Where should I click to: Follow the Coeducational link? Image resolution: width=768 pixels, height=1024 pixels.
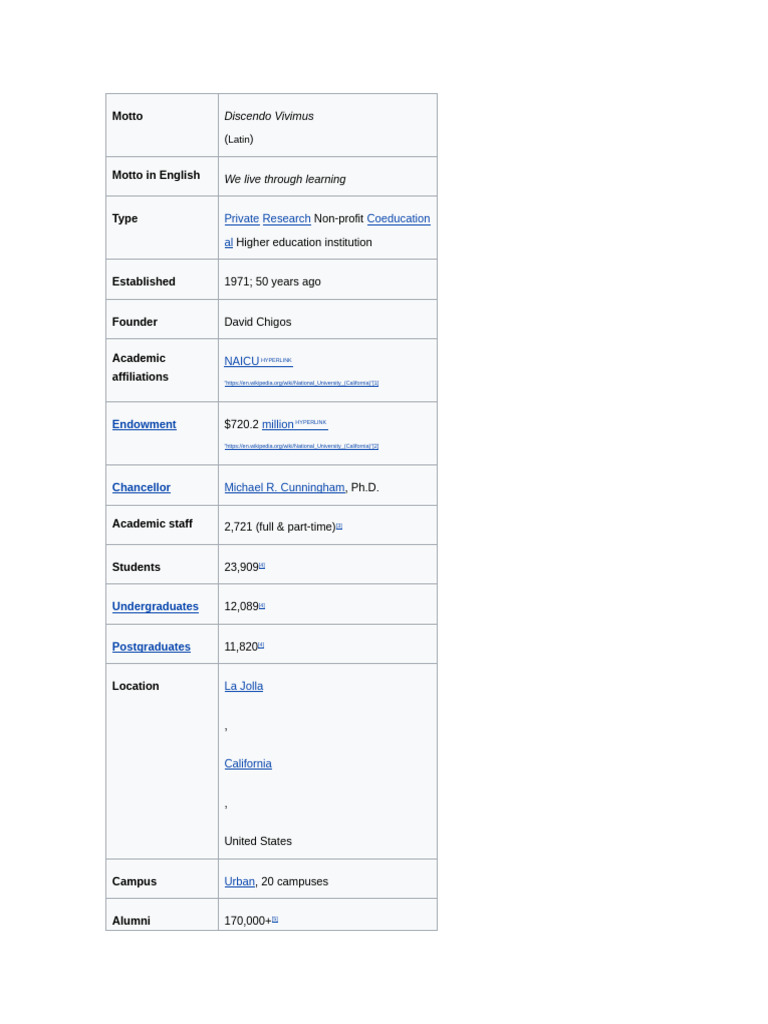(398, 219)
